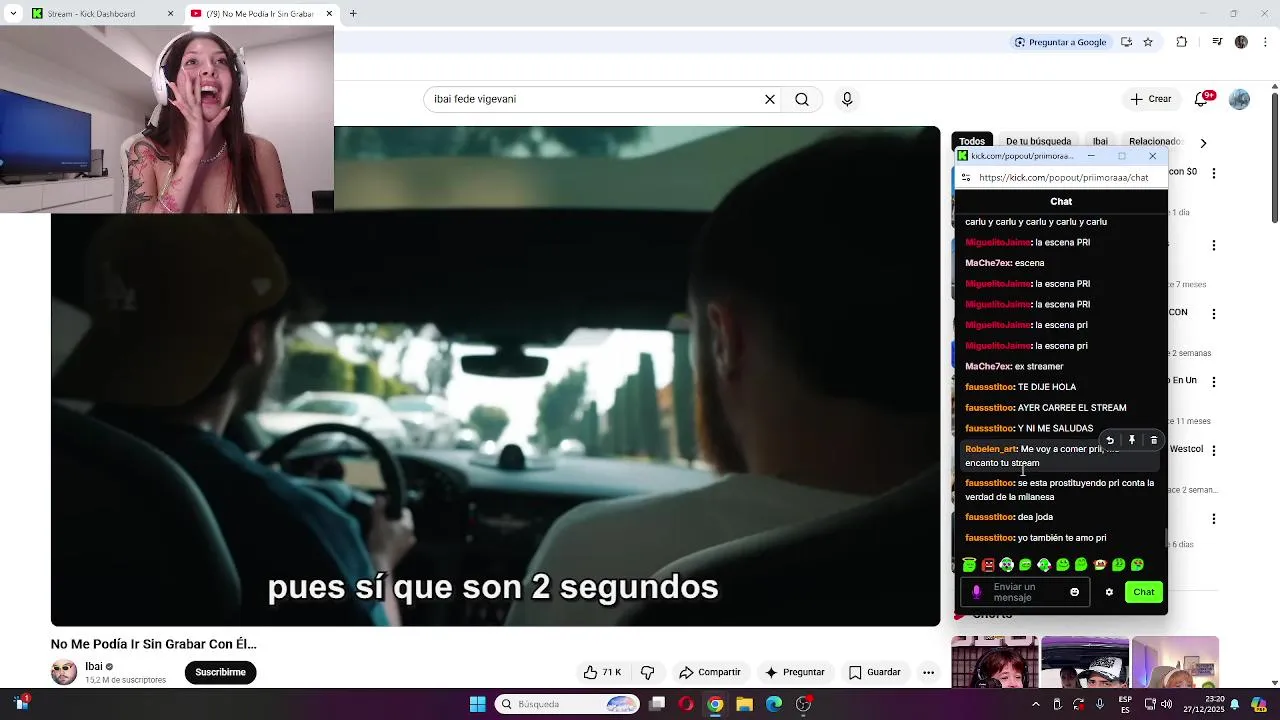1280x720 pixels.
Task: Click the Suscribirme button
Action: pos(220,672)
